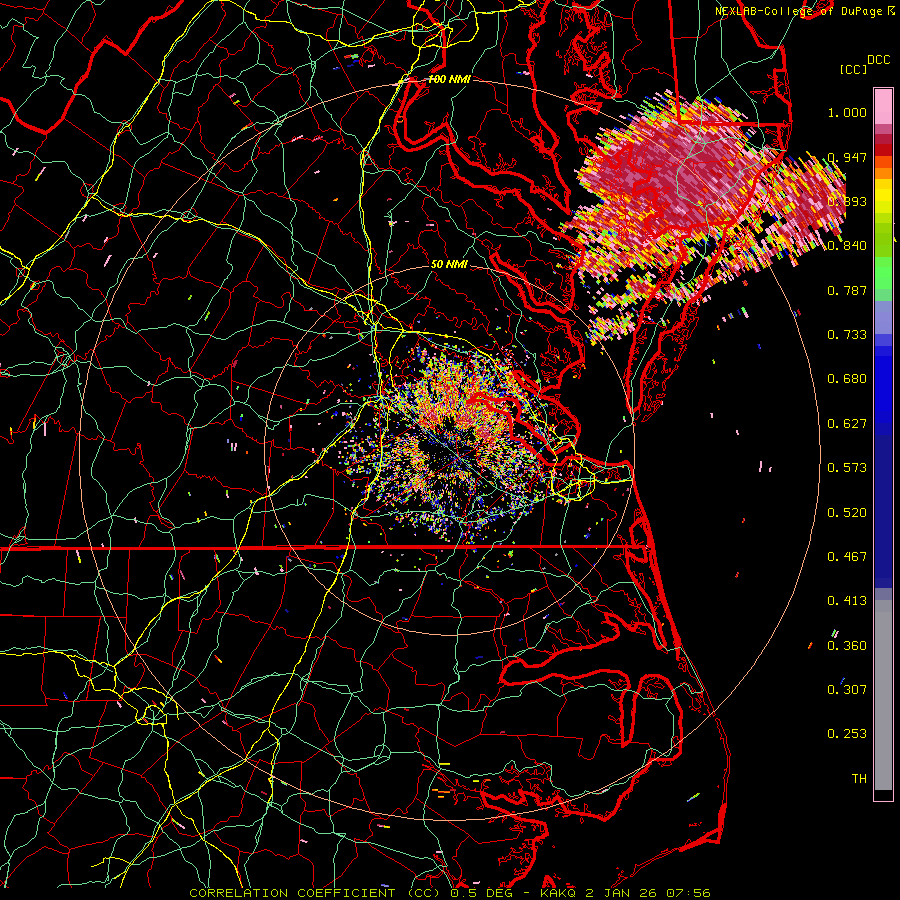Click the 0.573 legend value
Image resolution: width=900 pixels, height=900 pixels.
(x=847, y=468)
